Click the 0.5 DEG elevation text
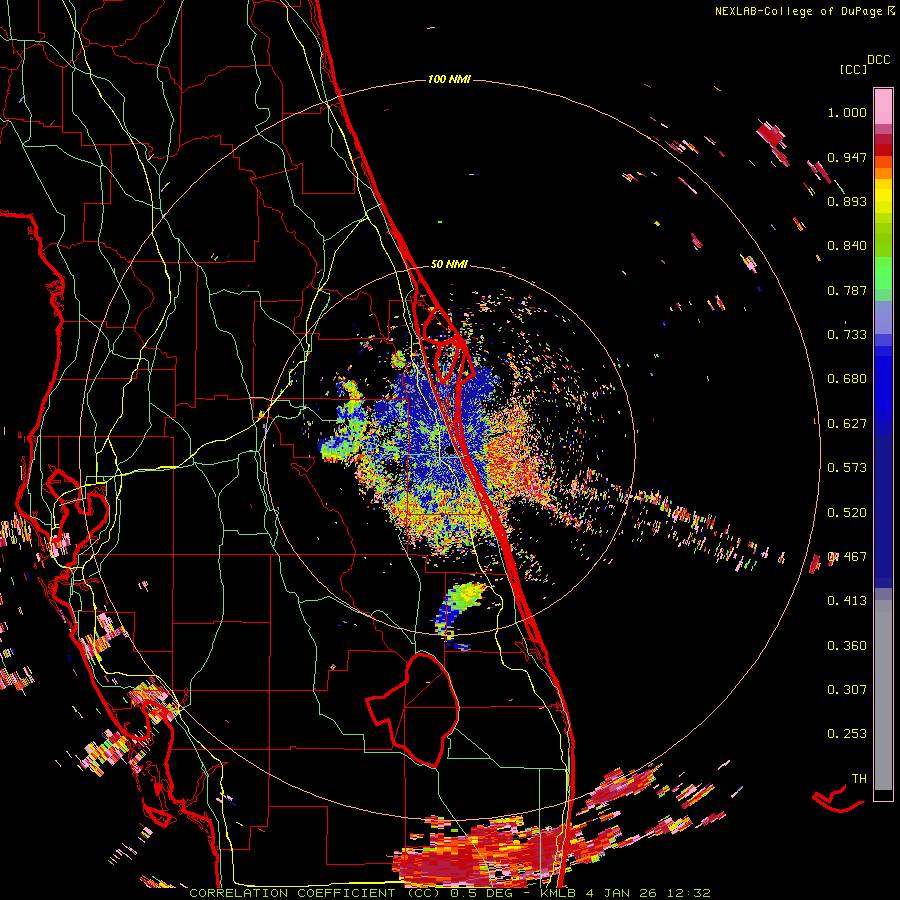This screenshot has width=900, height=900. [x=481, y=893]
